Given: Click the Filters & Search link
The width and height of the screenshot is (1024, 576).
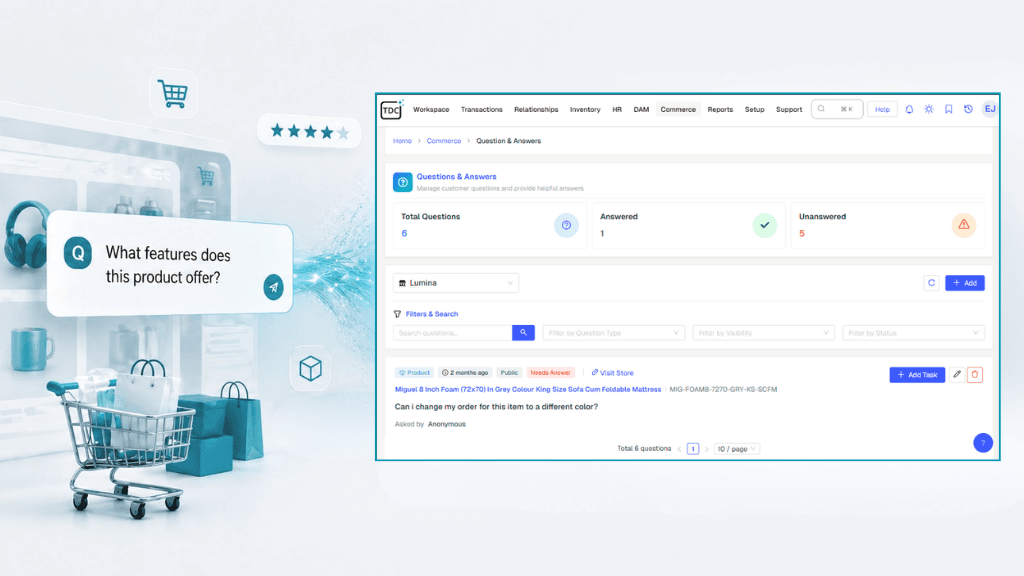Looking at the screenshot, I should coord(432,314).
